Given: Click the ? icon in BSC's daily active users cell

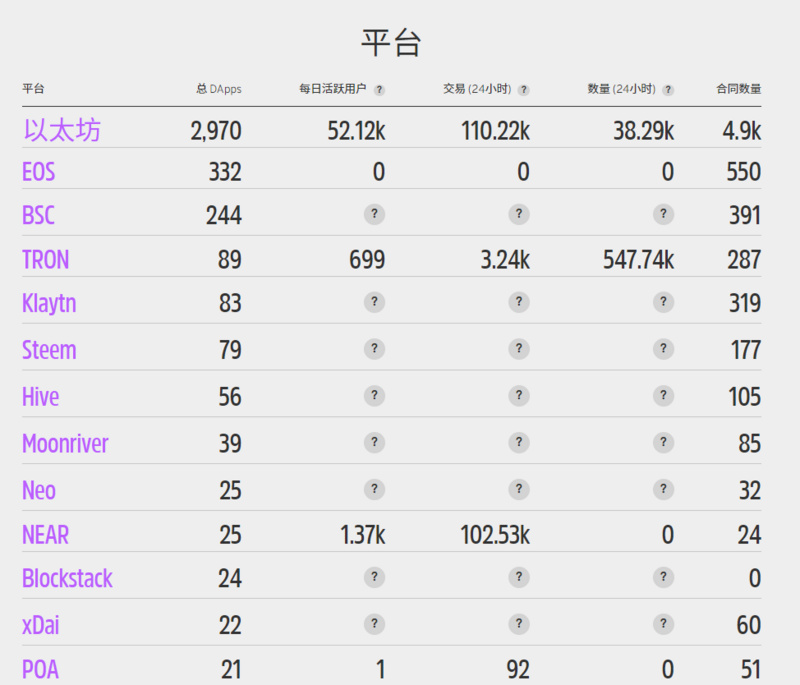Looking at the screenshot, I should (374, 214).
